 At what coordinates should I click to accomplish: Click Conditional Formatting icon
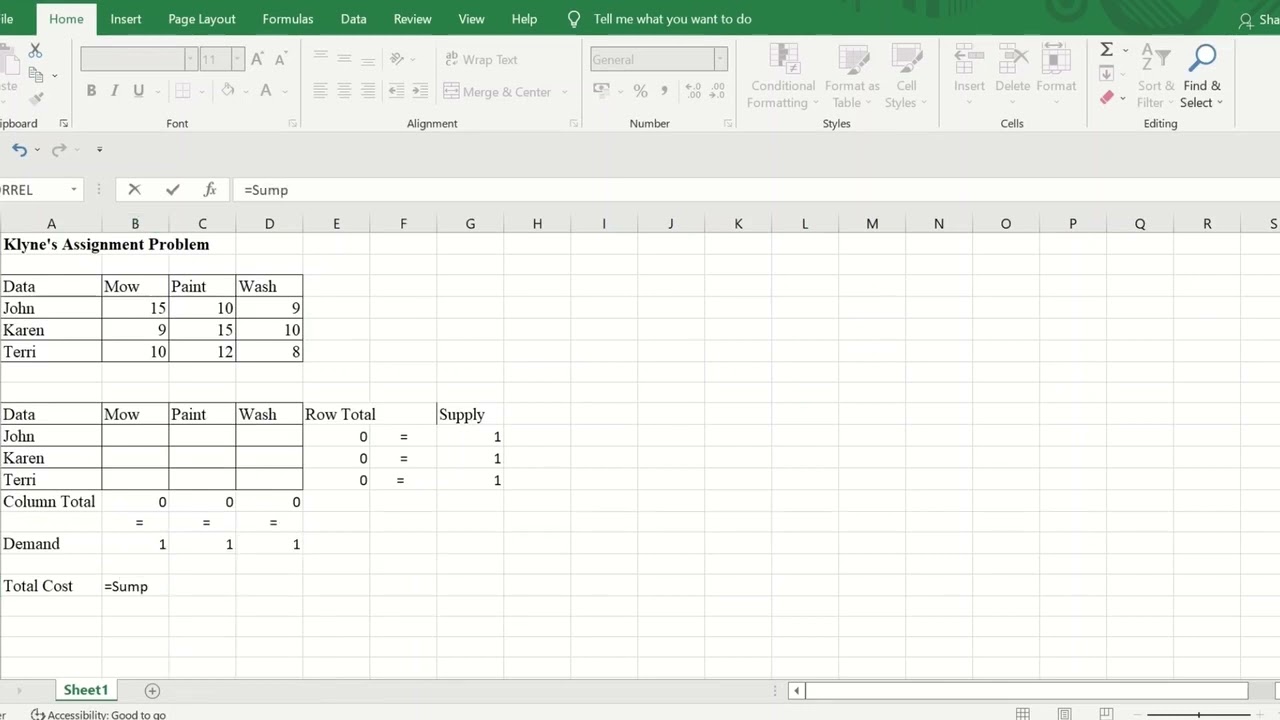click(783, 58)
